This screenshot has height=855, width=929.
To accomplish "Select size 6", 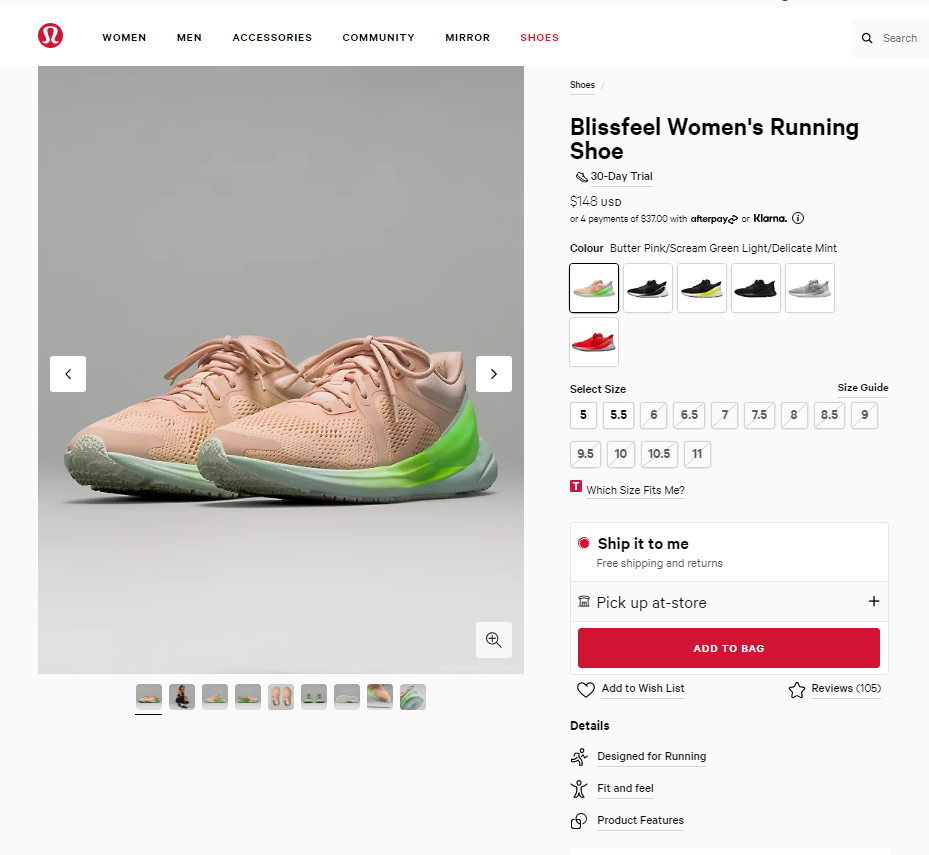I will (x=653, y=415).
